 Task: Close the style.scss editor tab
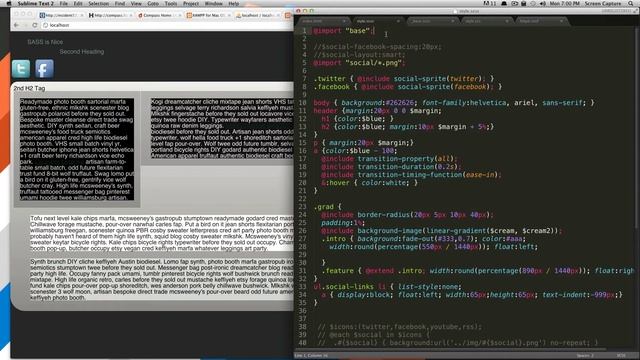[x=398, y=21]
